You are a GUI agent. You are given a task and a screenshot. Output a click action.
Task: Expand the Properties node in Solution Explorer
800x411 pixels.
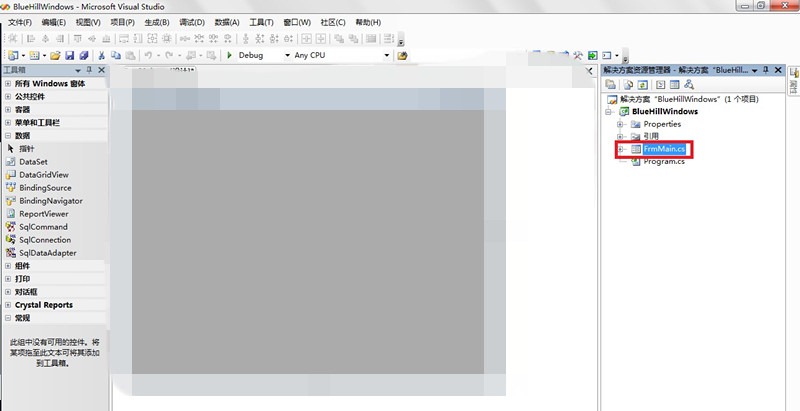pyautogui.click(x=620, y=124)
